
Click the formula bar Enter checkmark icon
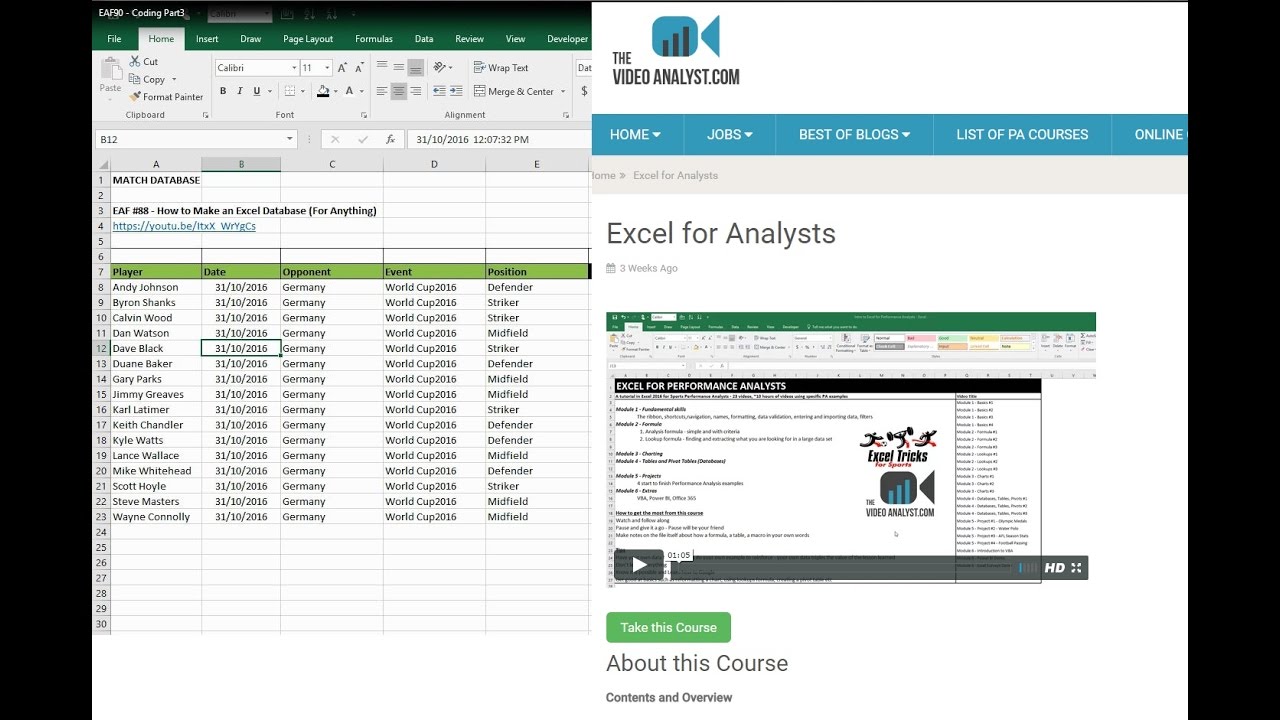[x=363, y=140]
